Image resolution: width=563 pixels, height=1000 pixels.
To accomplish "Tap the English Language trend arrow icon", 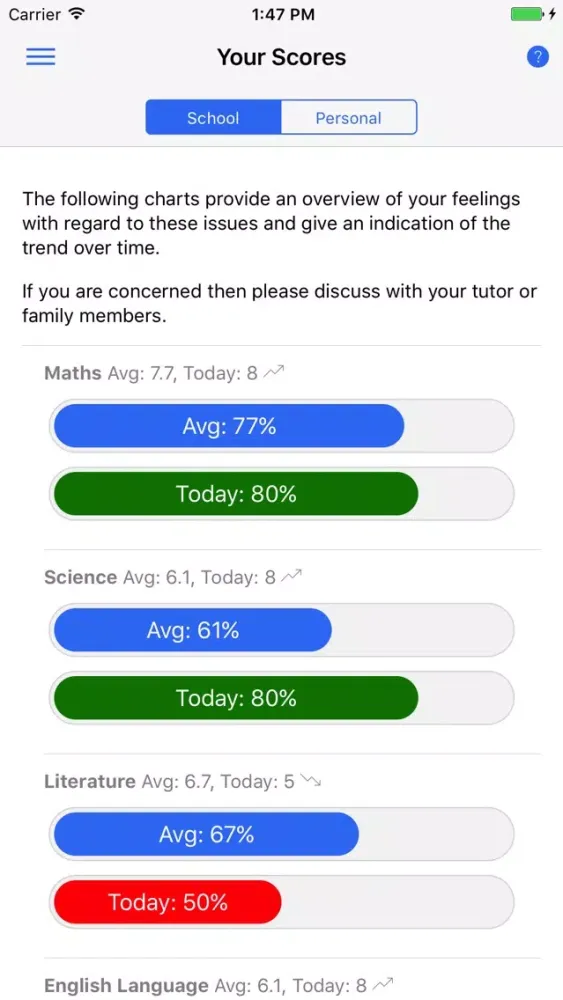I will coord(383,985).
